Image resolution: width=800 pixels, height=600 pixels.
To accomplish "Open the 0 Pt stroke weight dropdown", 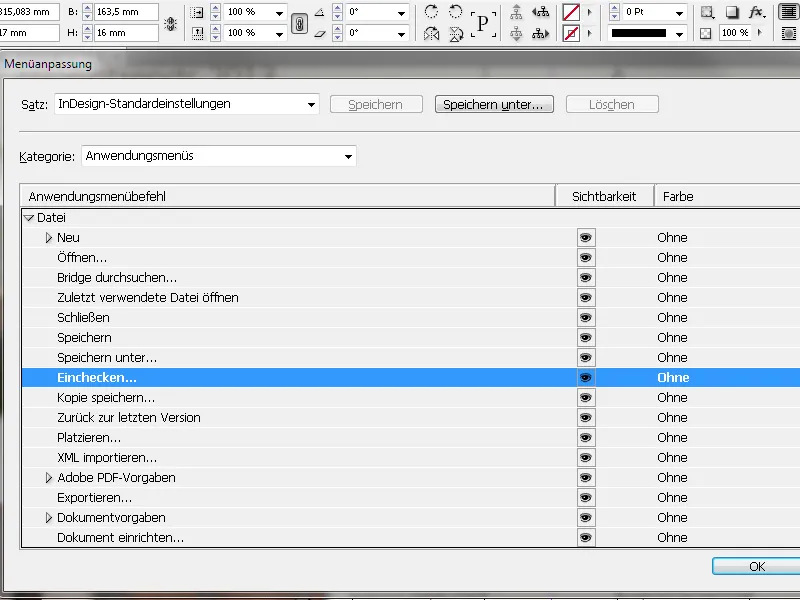I will pyautogui.click(x=679, y=12).
